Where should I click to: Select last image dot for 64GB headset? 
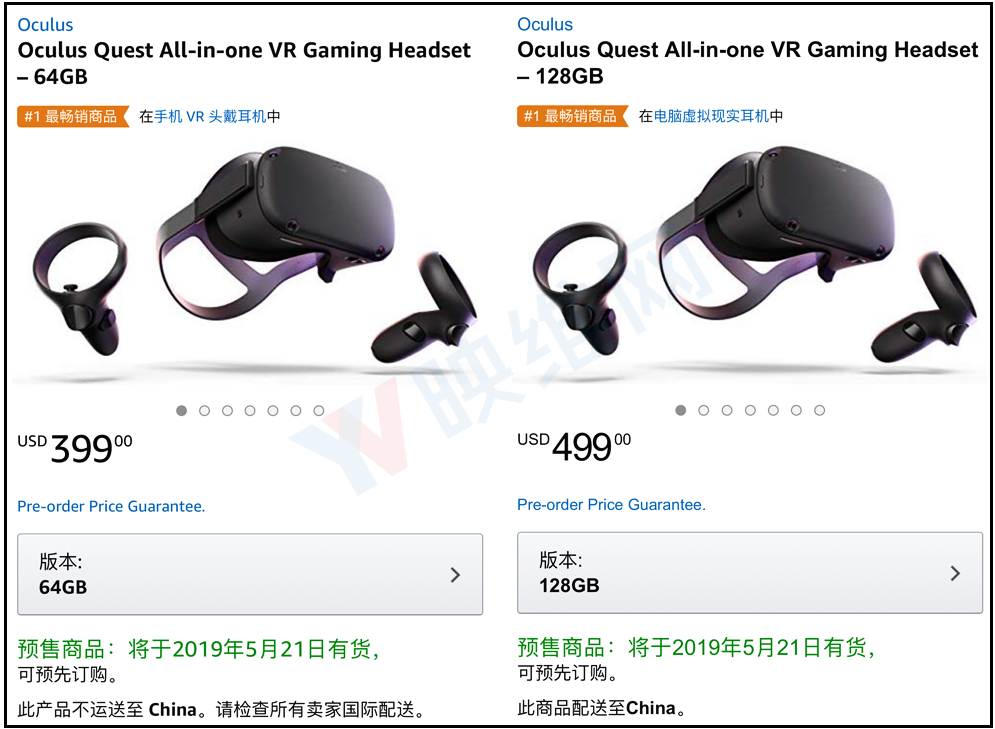click(319, 410)
